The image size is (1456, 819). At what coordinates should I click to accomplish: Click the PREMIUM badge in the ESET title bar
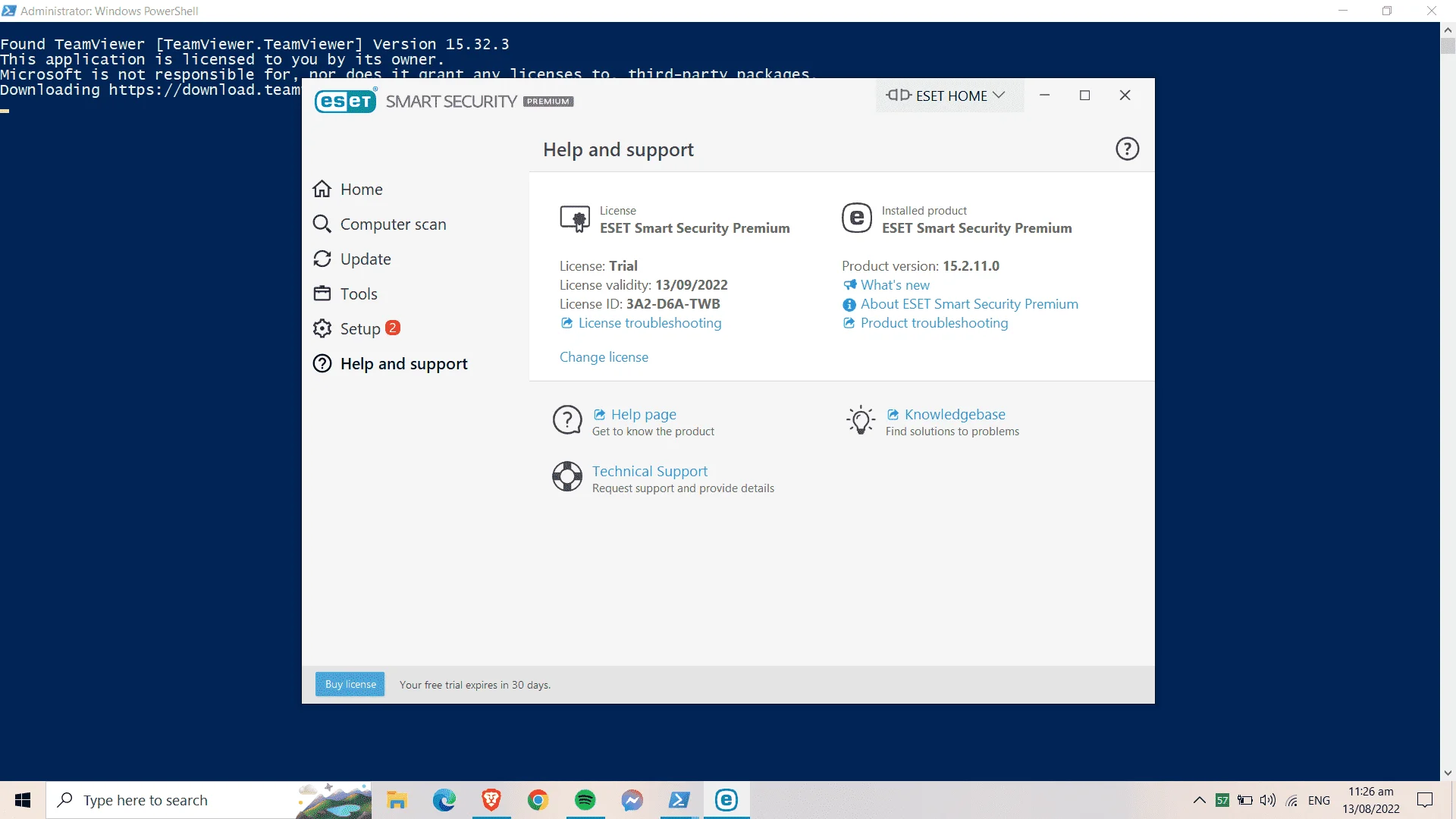[548, 102]
